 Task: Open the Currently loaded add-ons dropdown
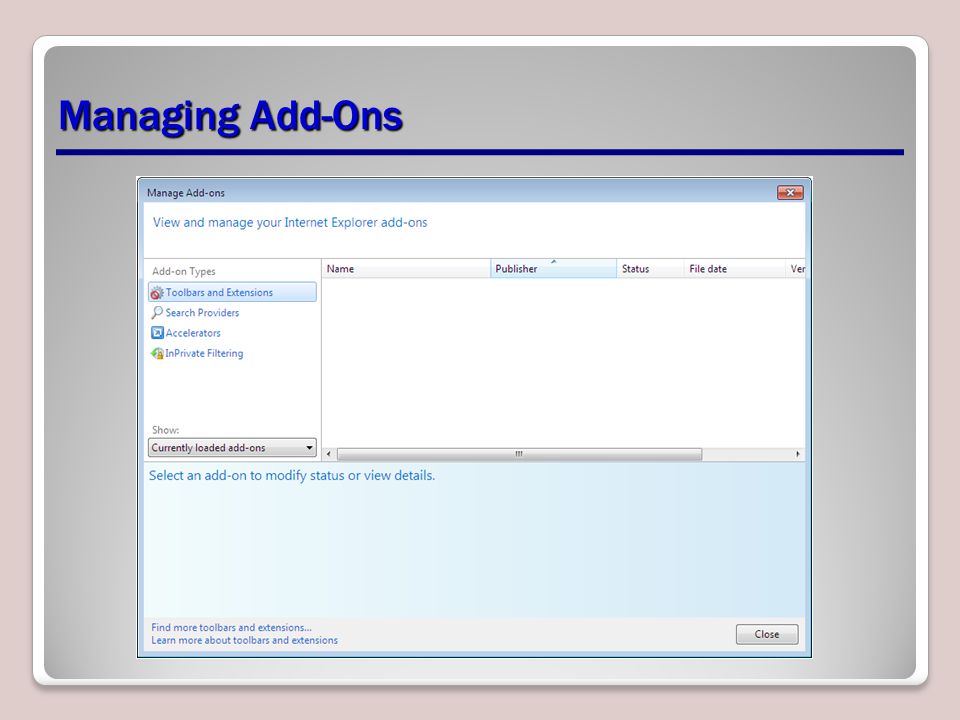coord(232,448)
